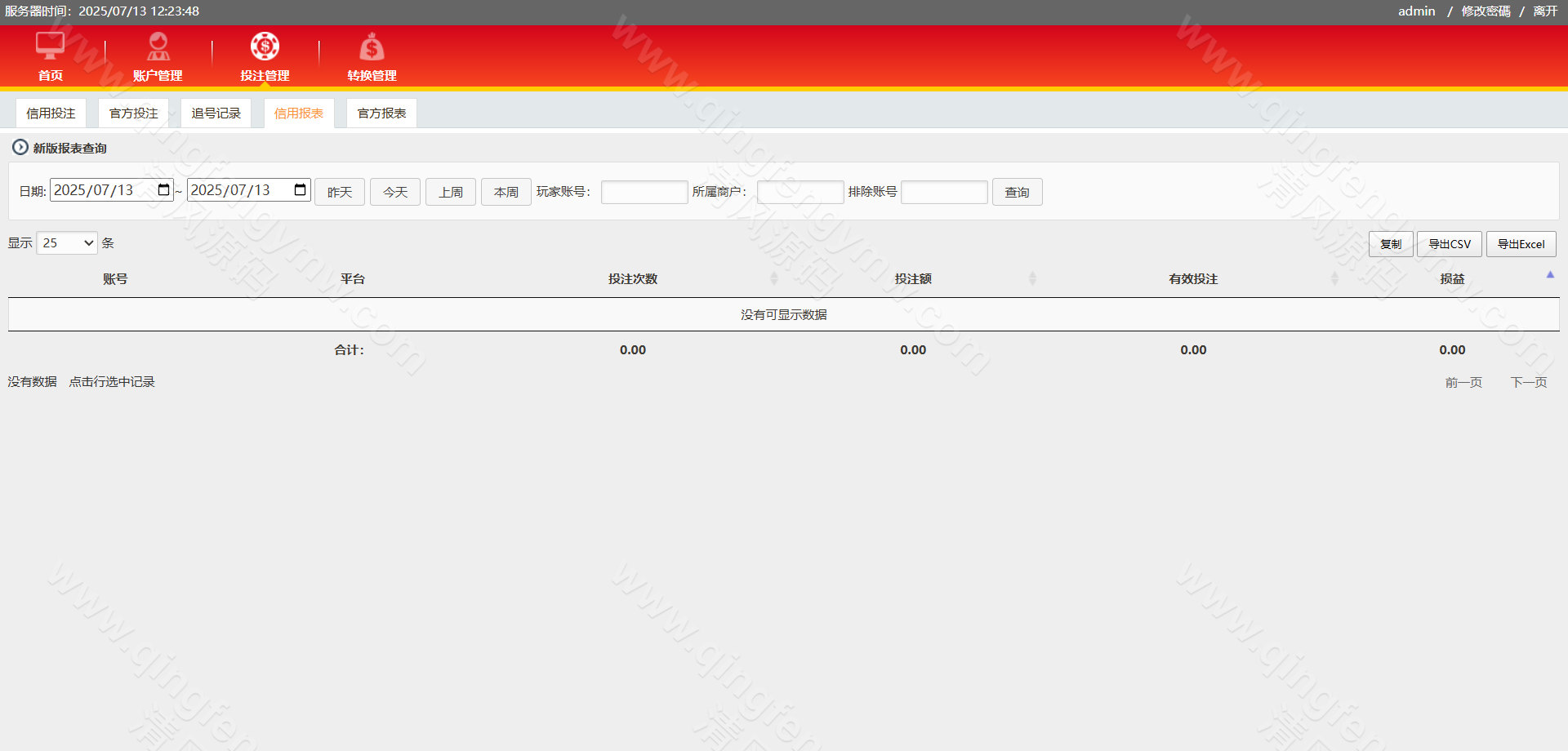Switch to the 官方报表 tab
1568x751 pixels.
coord(381,113)
